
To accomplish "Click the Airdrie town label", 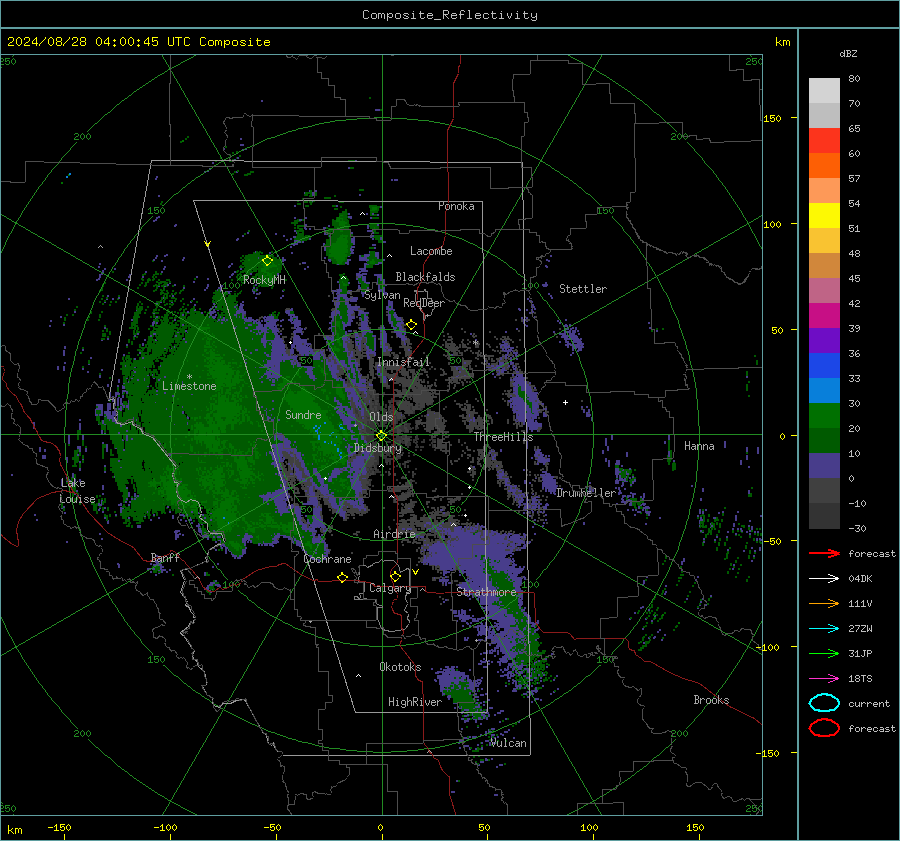I will pos(394,534).
